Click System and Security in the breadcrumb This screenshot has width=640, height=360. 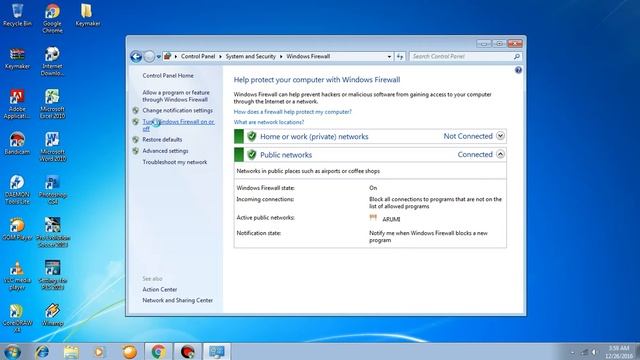[x=251, y=56]
